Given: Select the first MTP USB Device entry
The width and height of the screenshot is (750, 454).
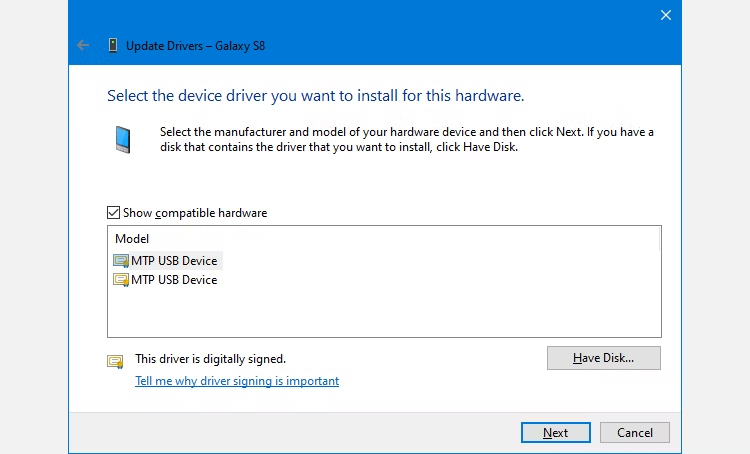Looking at the screenshot, I should point(174,261).
